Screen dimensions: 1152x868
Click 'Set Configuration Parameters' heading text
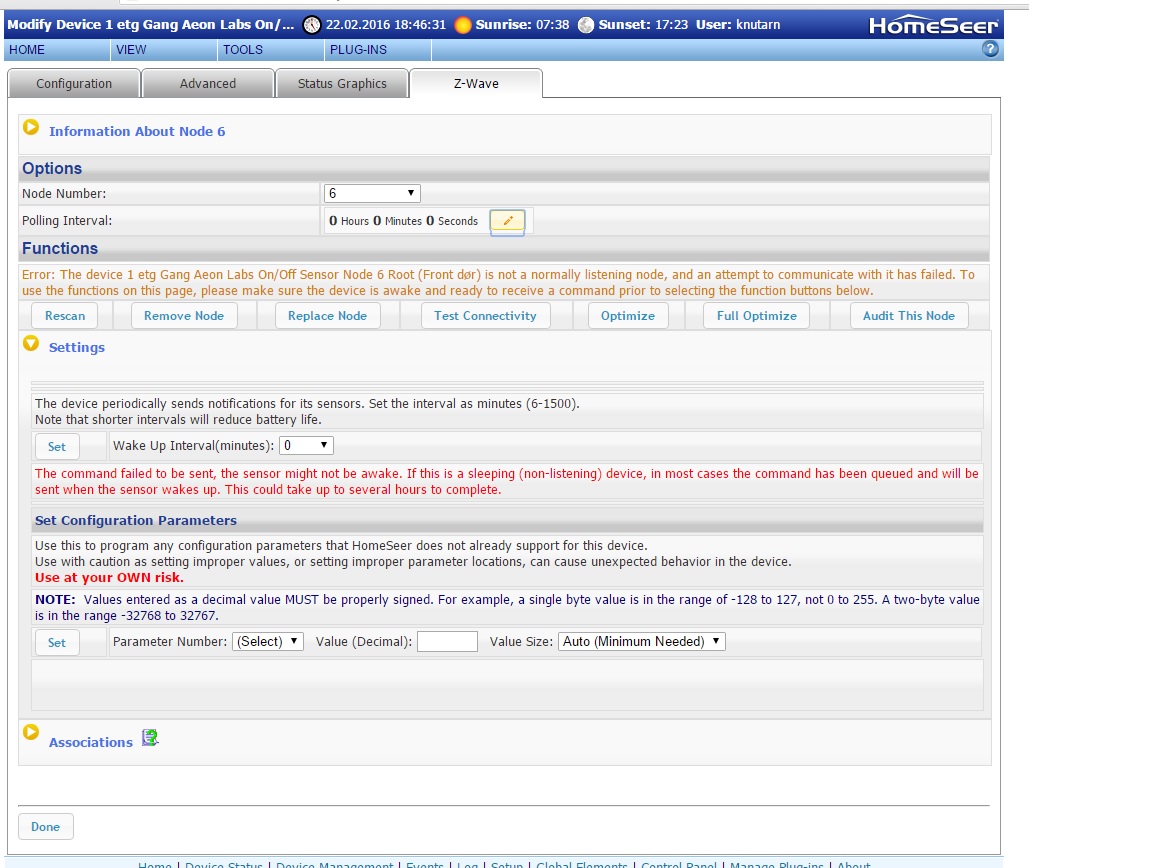click(x=136, y=520)
